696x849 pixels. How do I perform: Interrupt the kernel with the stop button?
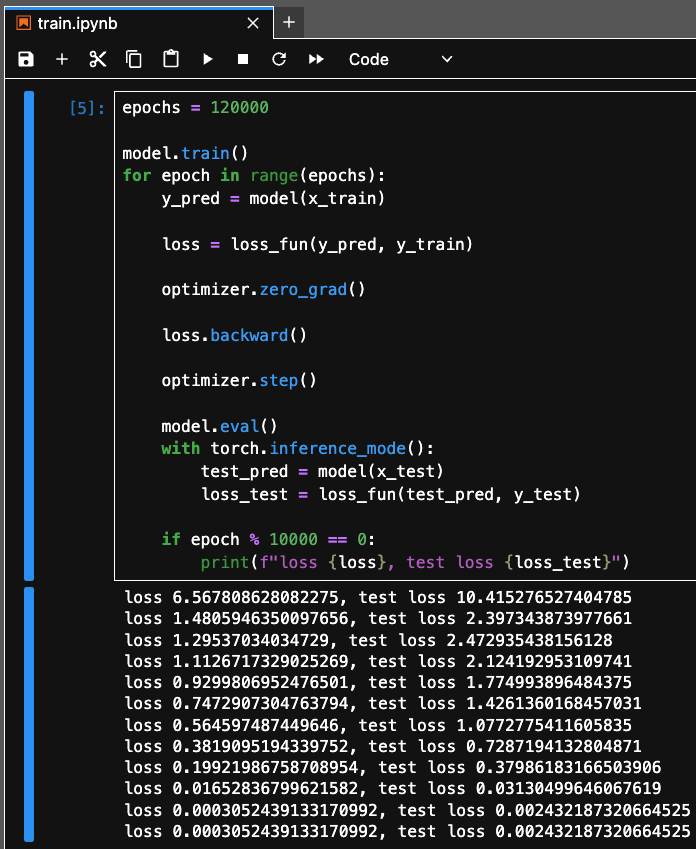tap(243, 59)
